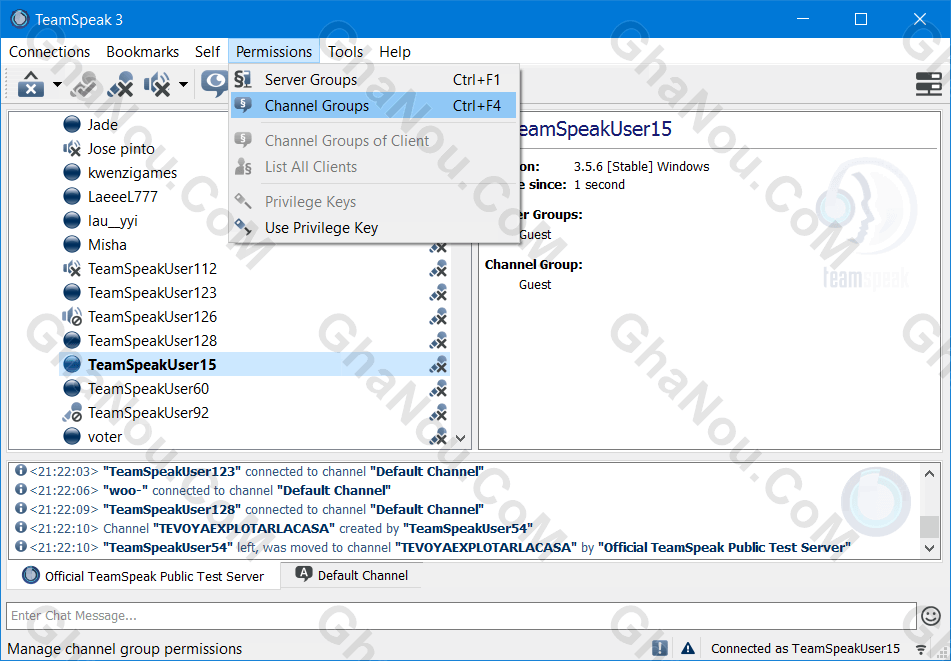
Task: Click the Server Groups menu entry icon
Action: pyautogui.click(x=243, y=79)
